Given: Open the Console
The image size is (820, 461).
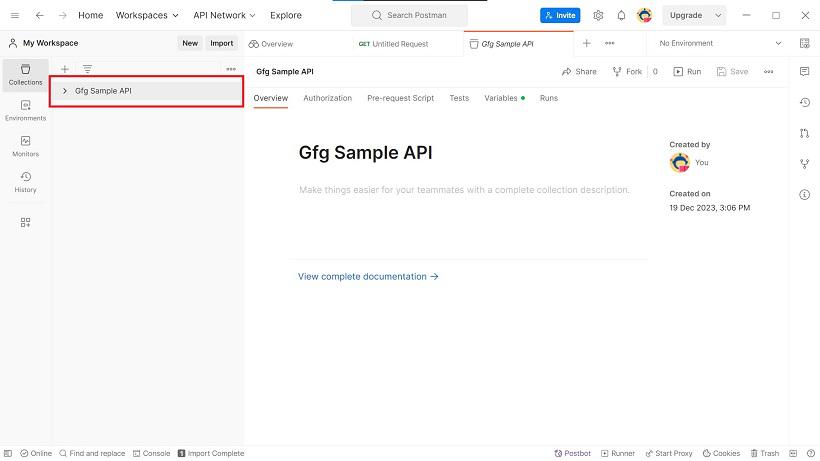Looking at the screenshot, I should (152, 453).
